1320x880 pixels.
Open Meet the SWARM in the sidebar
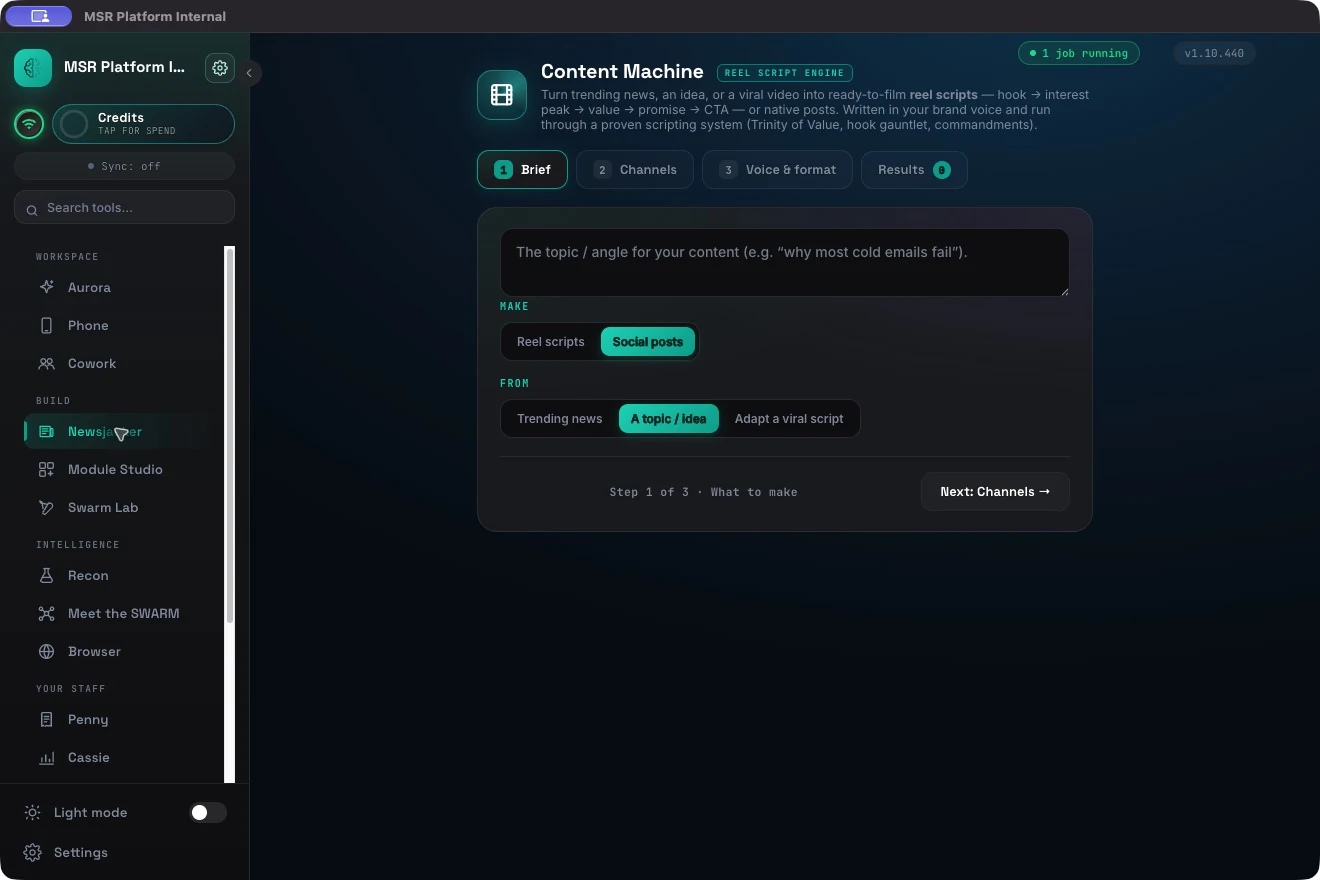(124, 613)
